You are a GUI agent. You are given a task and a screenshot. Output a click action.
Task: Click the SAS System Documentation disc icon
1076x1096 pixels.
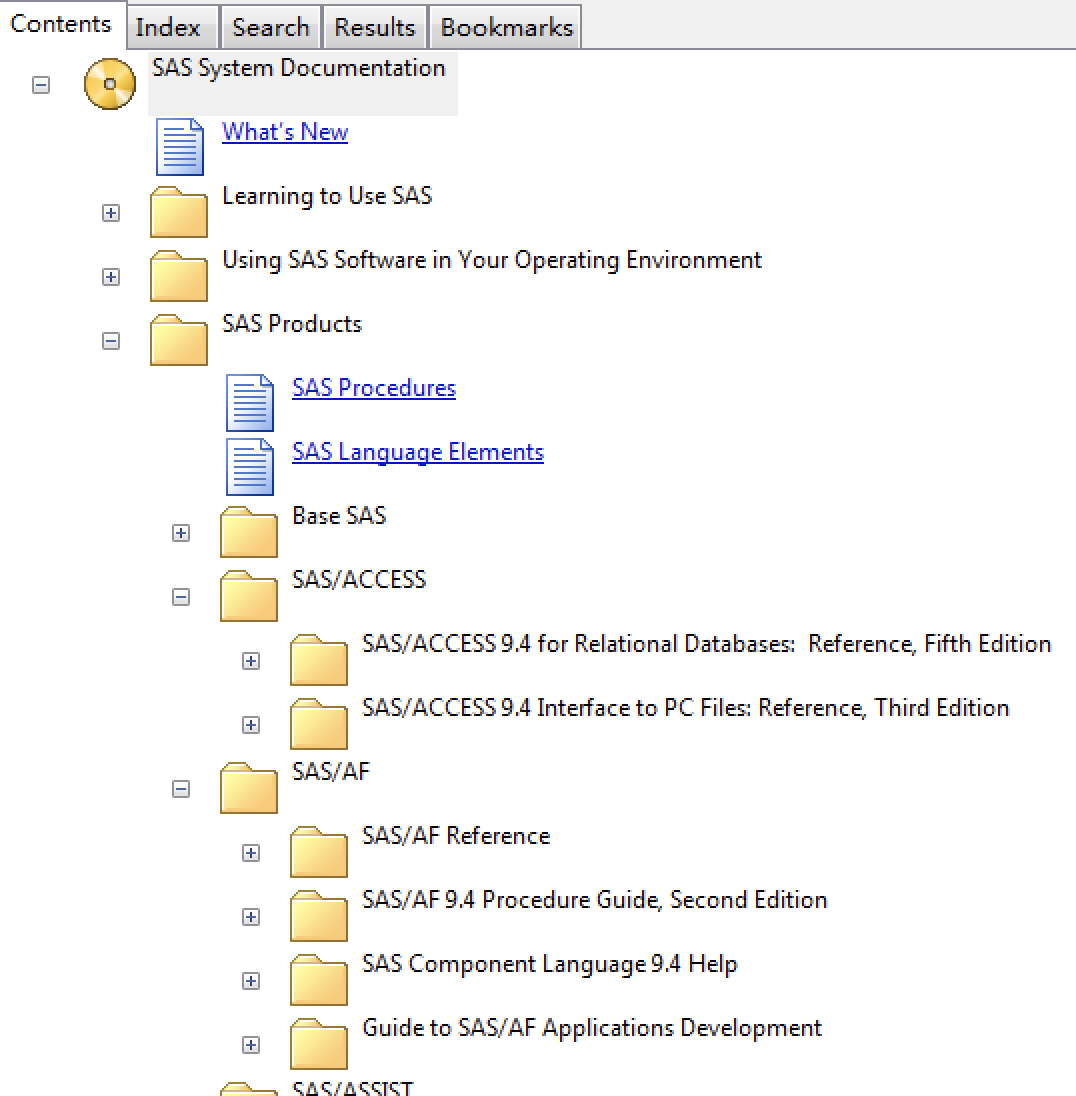[x=110, y=84]
